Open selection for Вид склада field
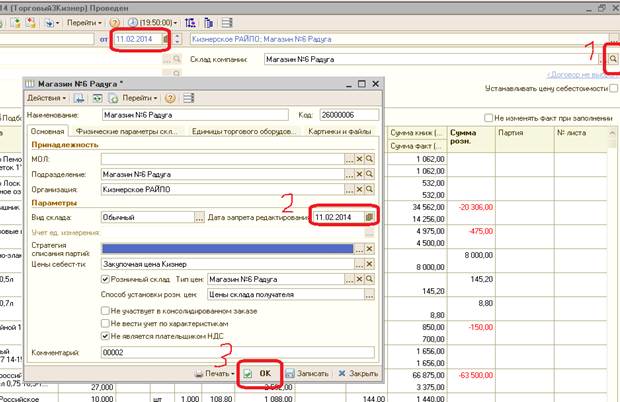 (199, 217)
